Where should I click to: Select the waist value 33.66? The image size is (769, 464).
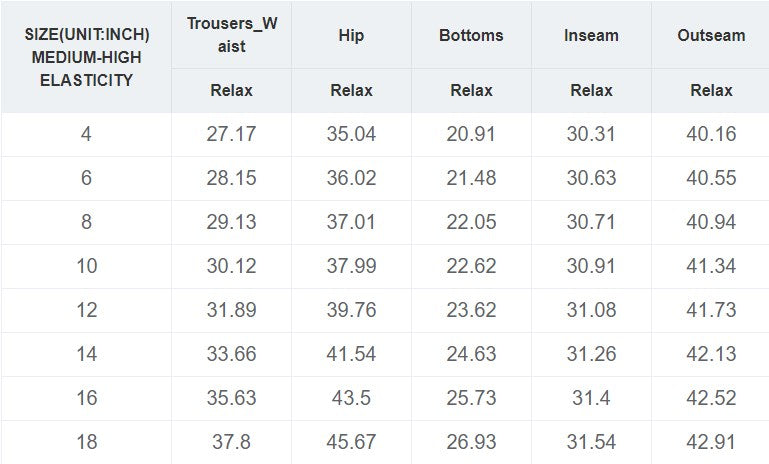232,354
